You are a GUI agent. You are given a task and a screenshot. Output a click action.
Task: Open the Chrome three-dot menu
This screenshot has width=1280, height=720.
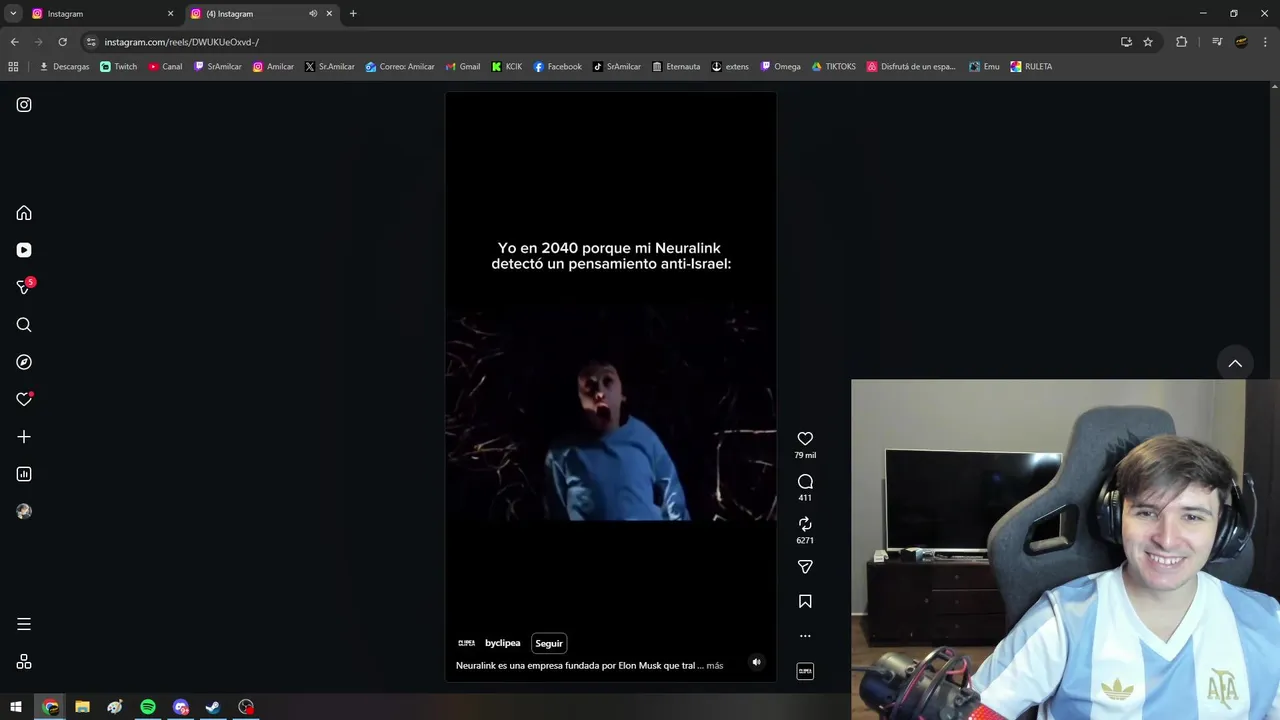[x=1266, y=42]
